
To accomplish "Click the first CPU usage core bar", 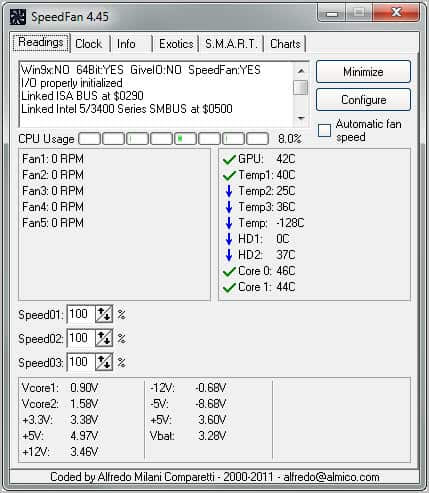I will (89, 138).
